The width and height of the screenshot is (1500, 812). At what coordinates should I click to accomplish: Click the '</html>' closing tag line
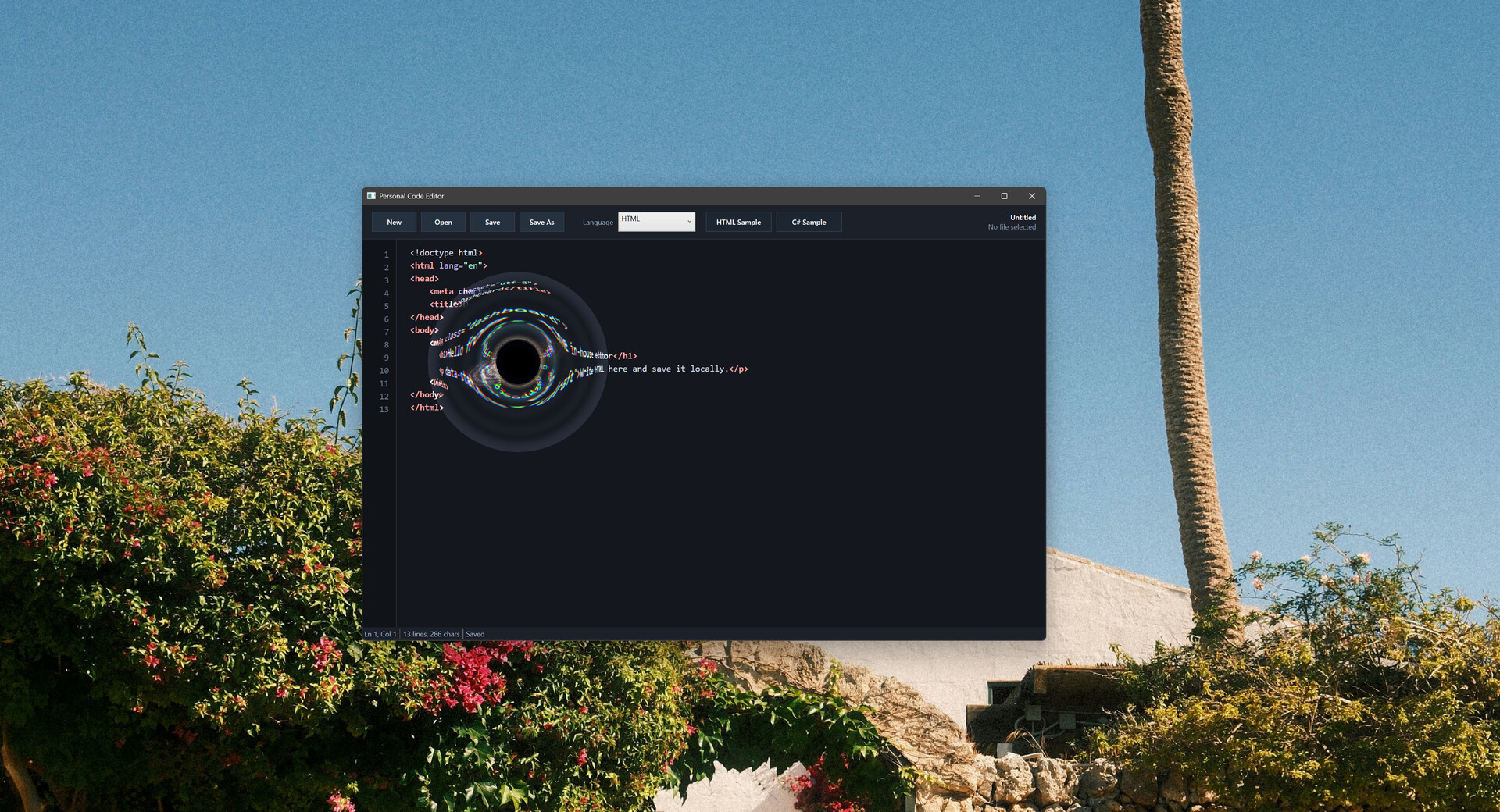(x=427, y=408)
